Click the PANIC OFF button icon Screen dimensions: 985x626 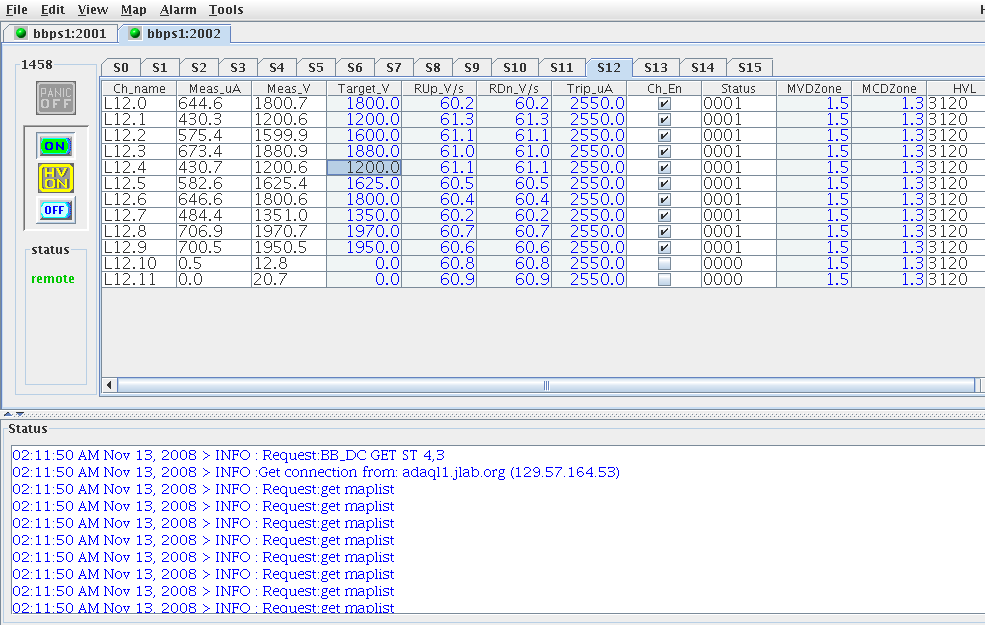point(56,98)
